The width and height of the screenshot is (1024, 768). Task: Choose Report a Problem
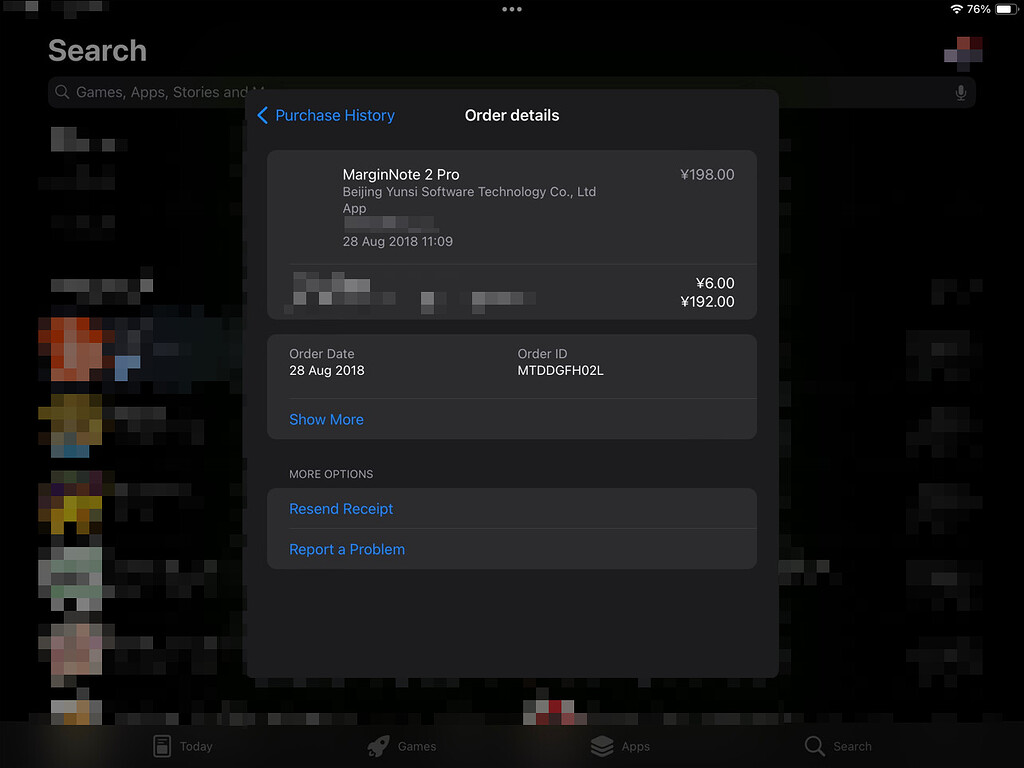click(347, 550)
